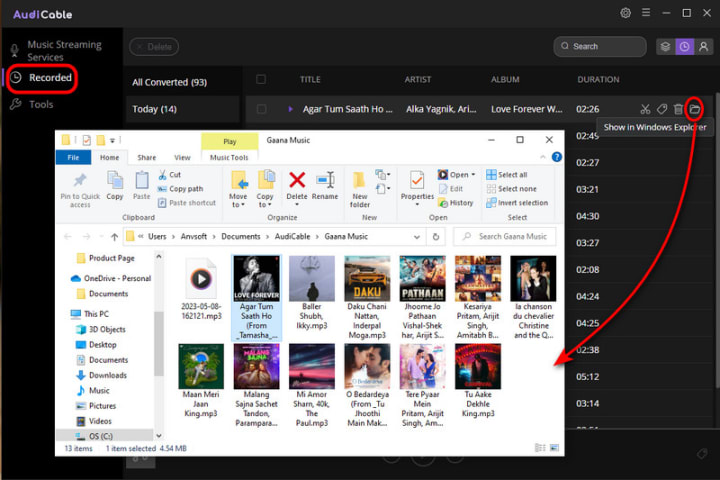The image size is (720, 480).
Task: Toggle the select-all checkbox beside TITLE
Action: click(x=261, y=79)
